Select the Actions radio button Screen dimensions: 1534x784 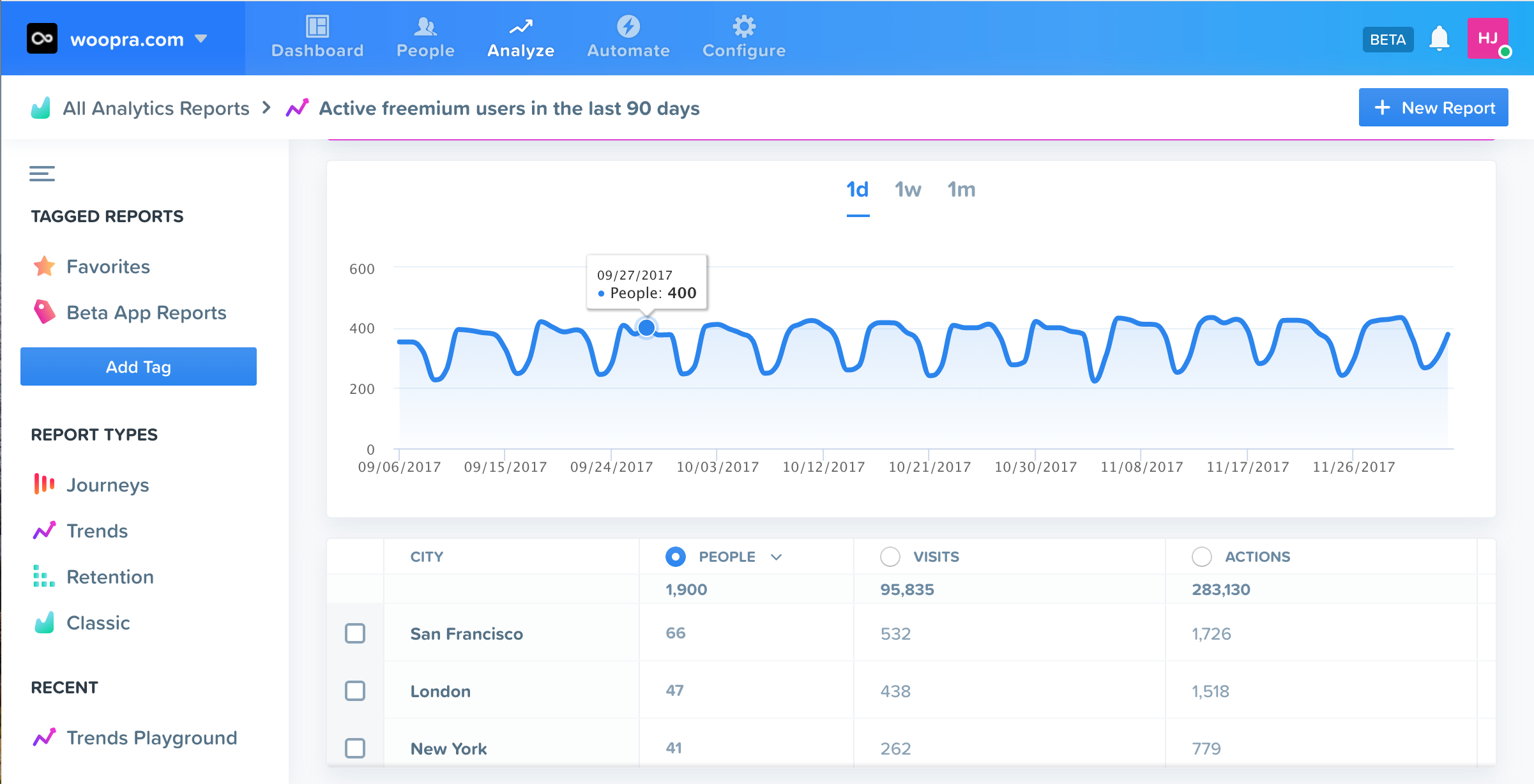(1201, 557)
